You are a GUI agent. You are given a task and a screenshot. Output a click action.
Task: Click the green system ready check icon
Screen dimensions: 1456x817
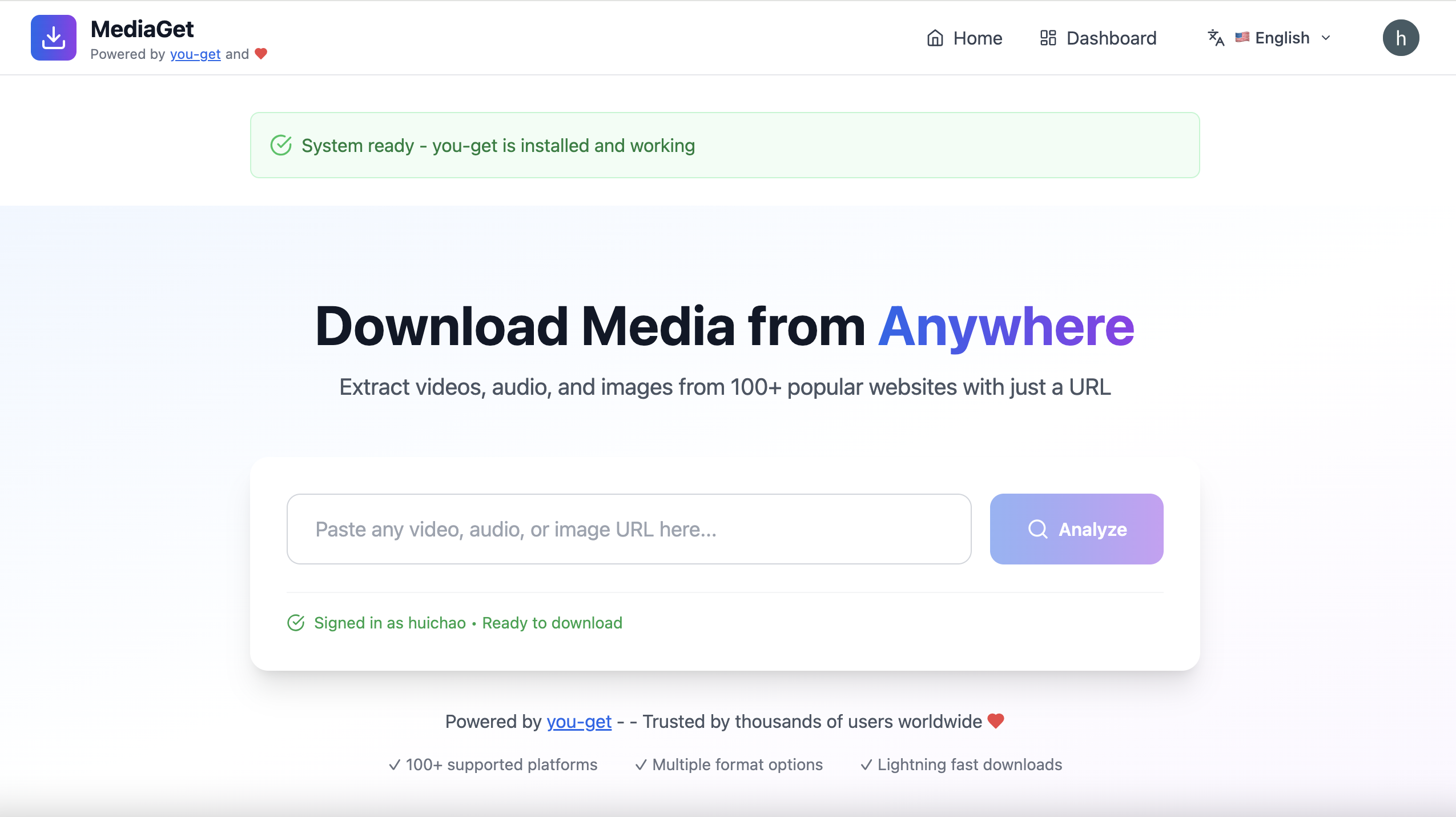pyautogui.click(x=281, y=146)
